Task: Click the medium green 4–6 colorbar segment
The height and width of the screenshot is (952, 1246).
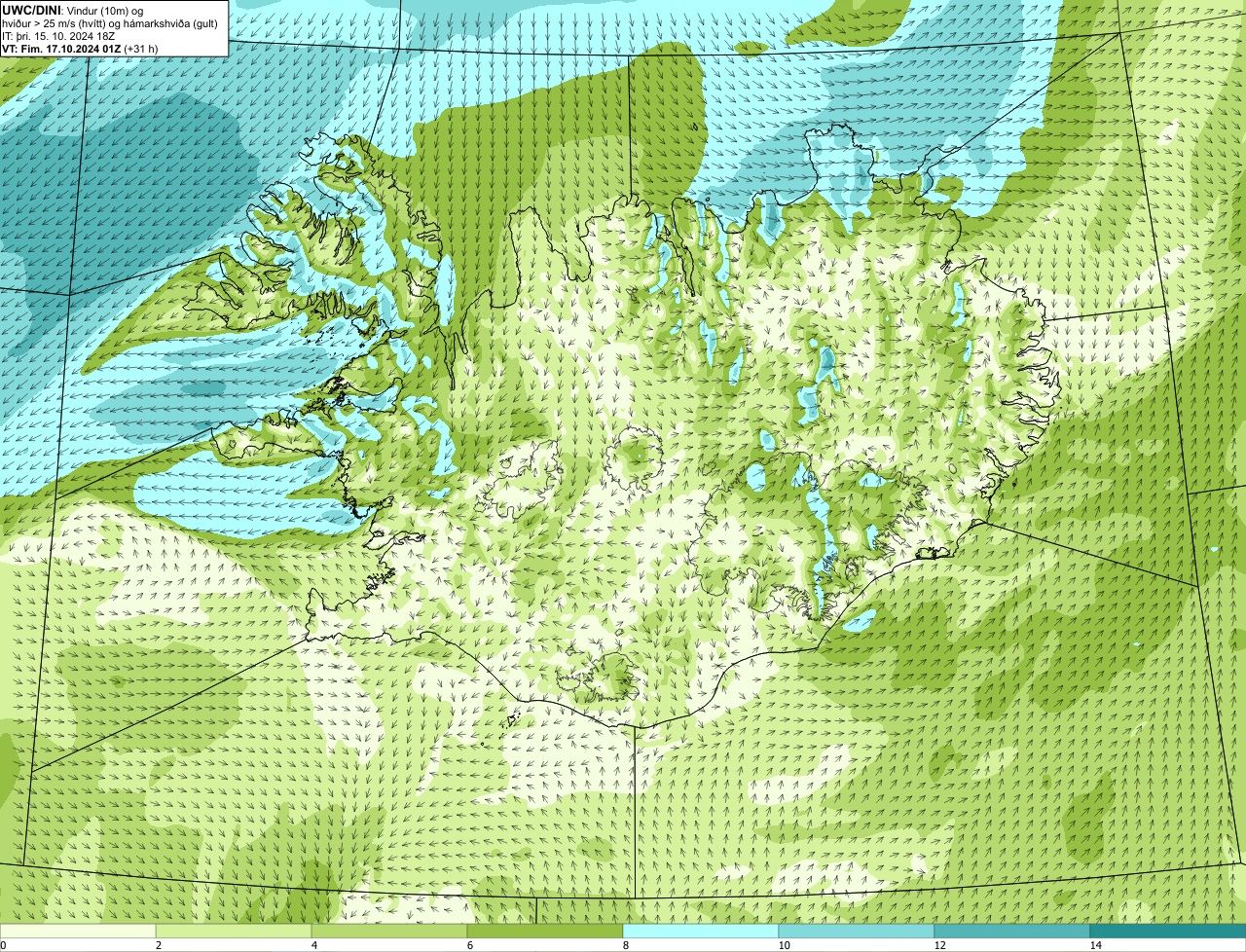Action: click(x=389, y=931)
